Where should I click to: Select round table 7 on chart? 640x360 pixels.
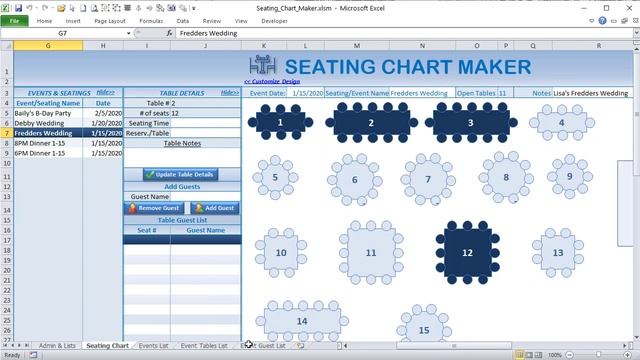[x=428, y=179]
